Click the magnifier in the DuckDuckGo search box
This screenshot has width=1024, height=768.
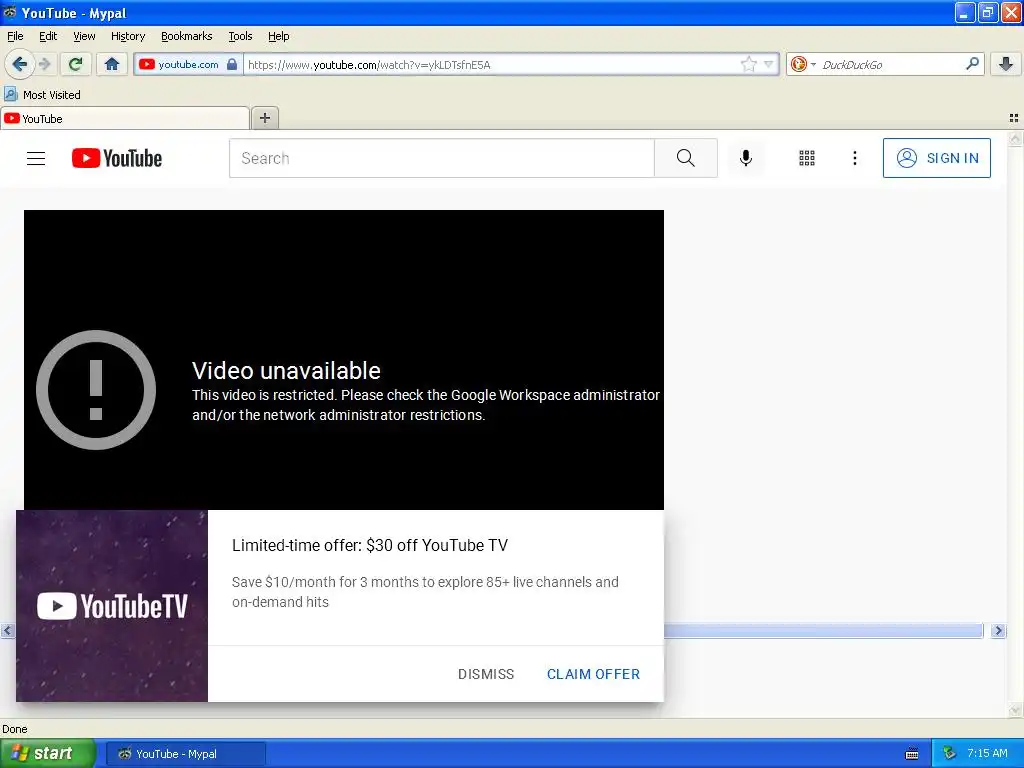(972, 63)
